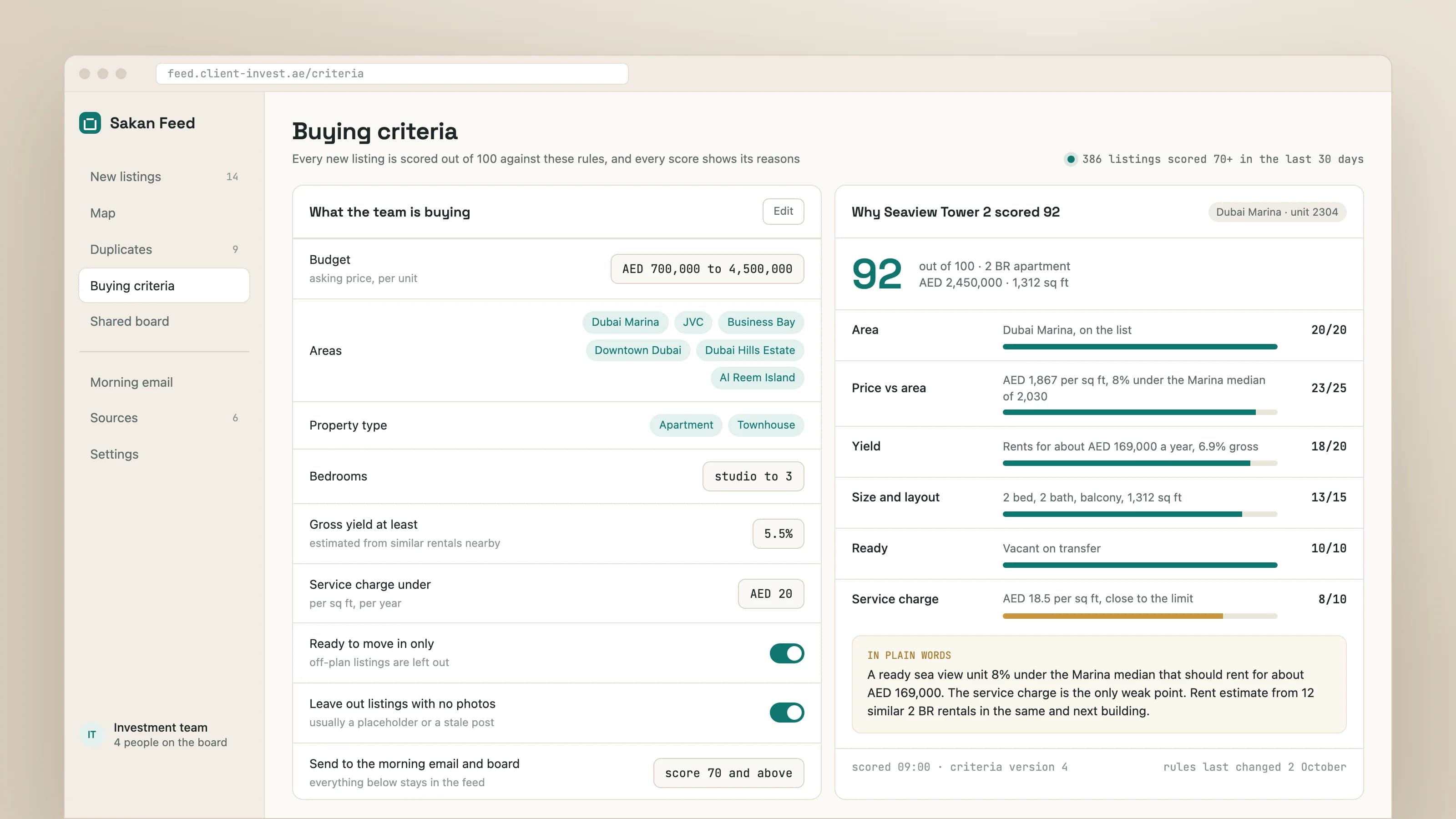
Task: Open Morning email settings
Action: [x=164, y=382]
